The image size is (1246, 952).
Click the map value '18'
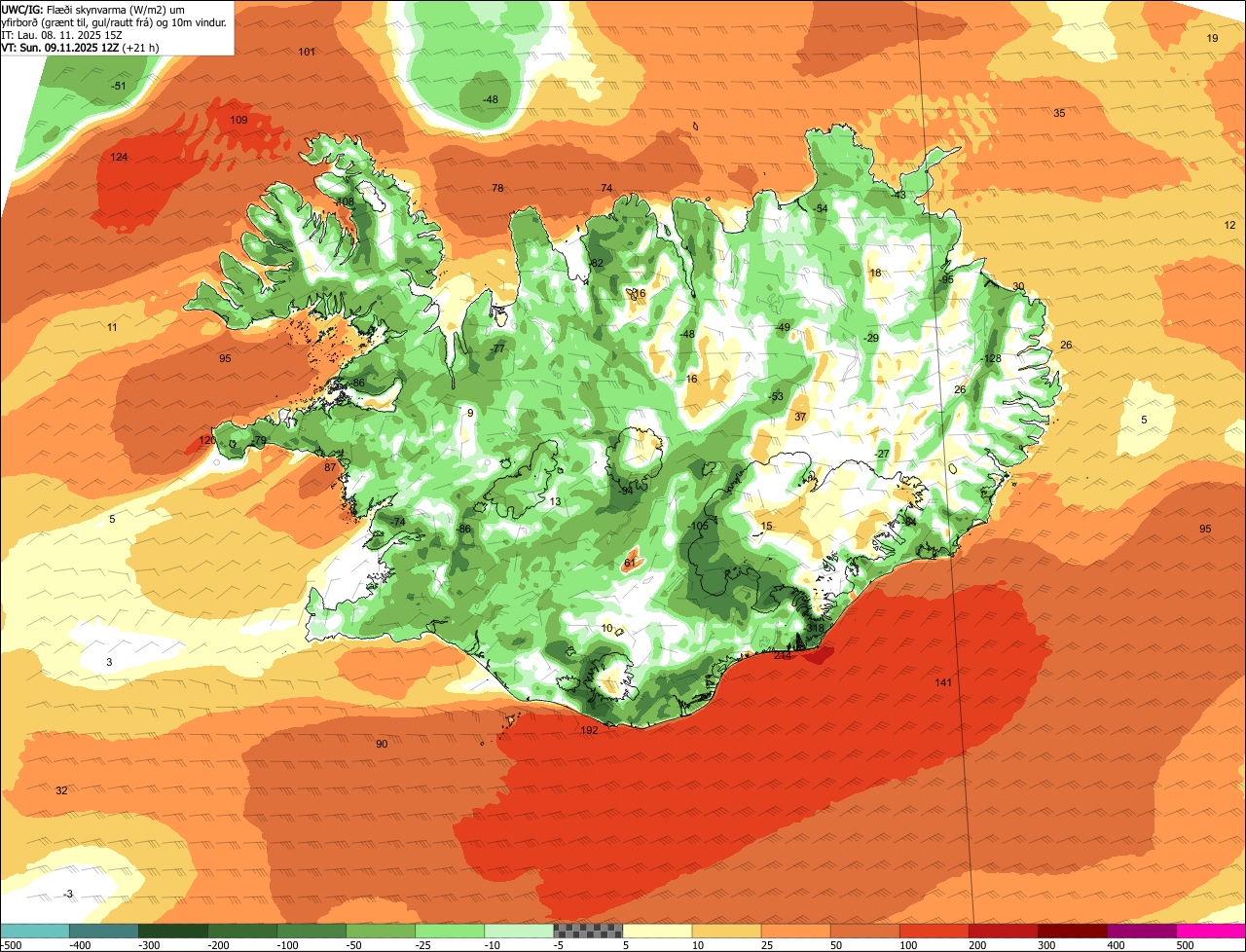click(875, 273)
